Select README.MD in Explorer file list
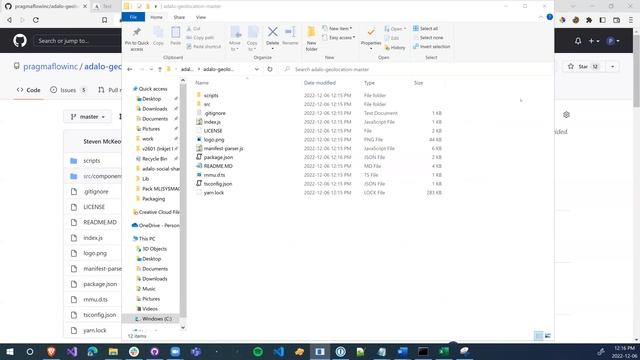Image resolution: width=640 pixels, height=360 pixels. click(218, 166)
